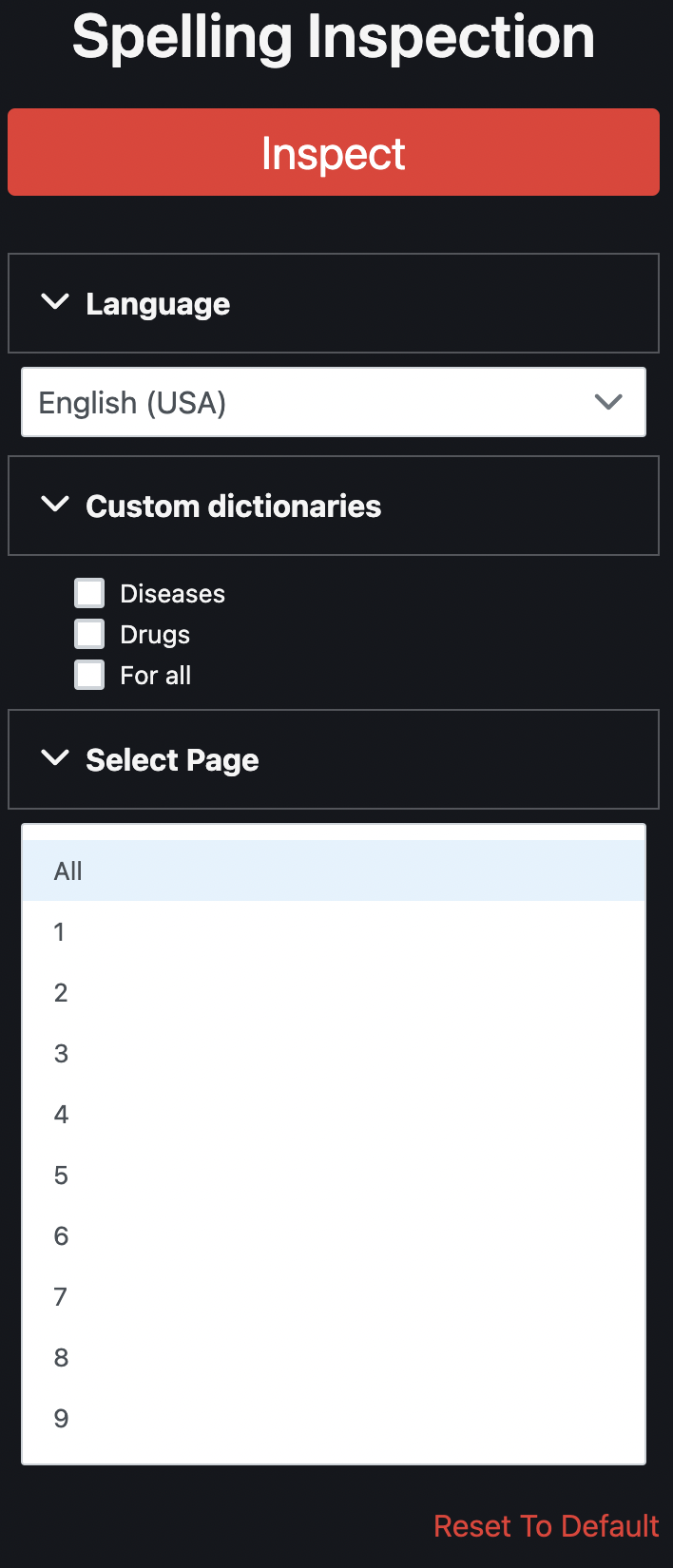
Task: Collapse the Select Page section chevron
Action: [x=56, y=758]
